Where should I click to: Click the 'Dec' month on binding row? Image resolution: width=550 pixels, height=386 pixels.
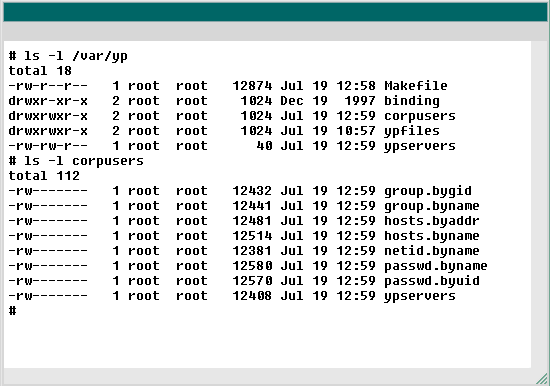[x=292, y=101]
